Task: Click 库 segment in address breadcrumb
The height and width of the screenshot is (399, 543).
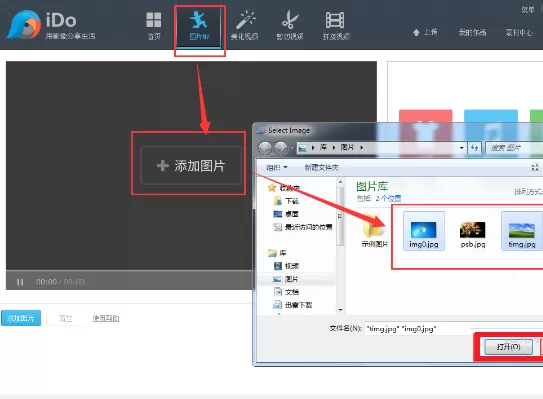Action: [323, 147]
